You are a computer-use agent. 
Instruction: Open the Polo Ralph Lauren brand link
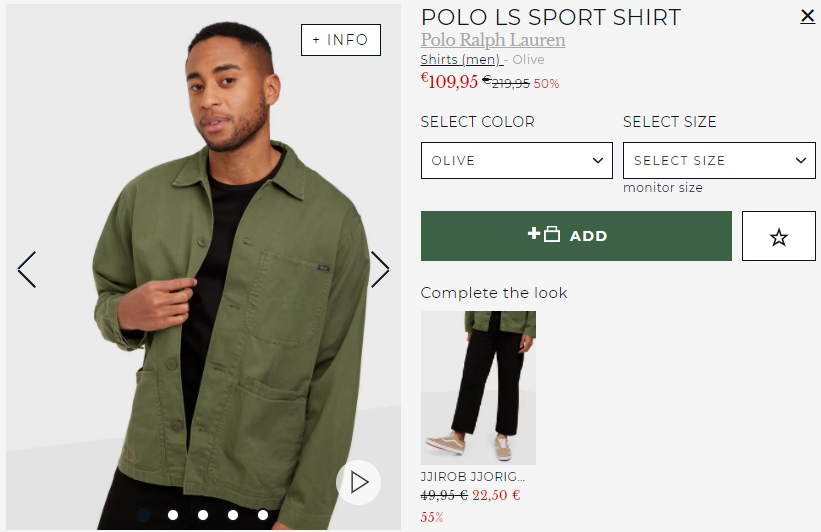(492, 40)
